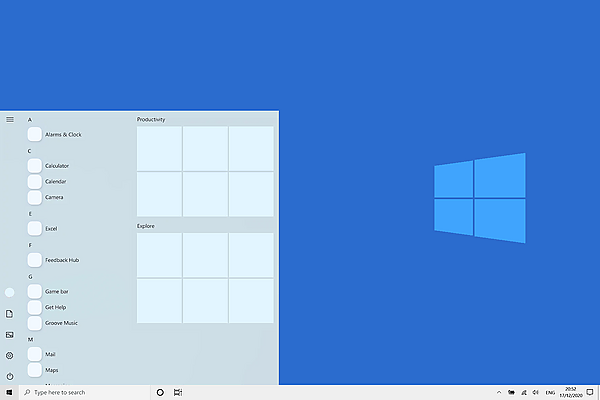
Task: Click the taskbar clock and date
Action: [571, 392]
